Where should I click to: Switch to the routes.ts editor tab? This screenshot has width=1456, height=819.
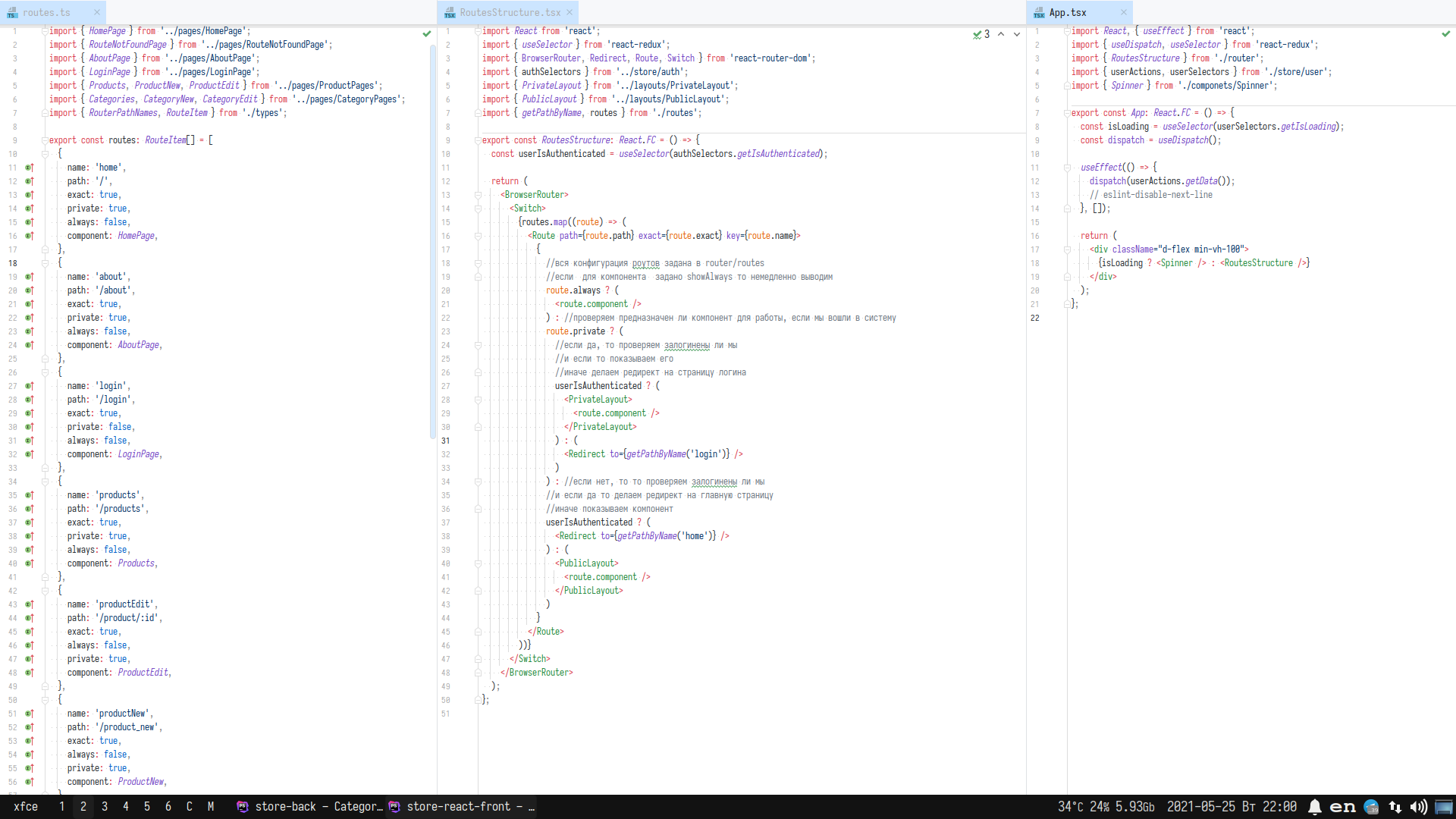tap(47, 13)
